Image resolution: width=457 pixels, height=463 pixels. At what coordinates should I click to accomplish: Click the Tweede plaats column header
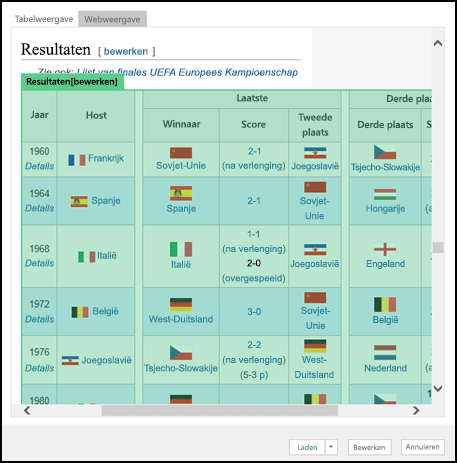click(315, 125)
